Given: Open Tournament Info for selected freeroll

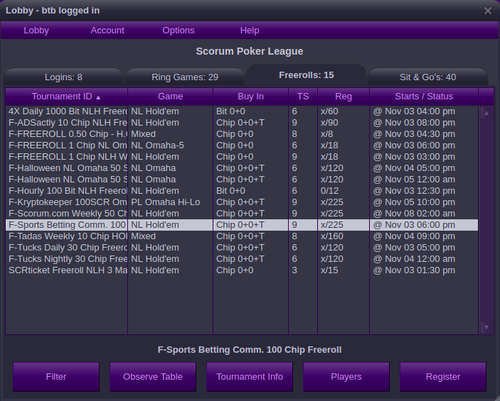Looking at the screenshot, I should click(249, 377).
